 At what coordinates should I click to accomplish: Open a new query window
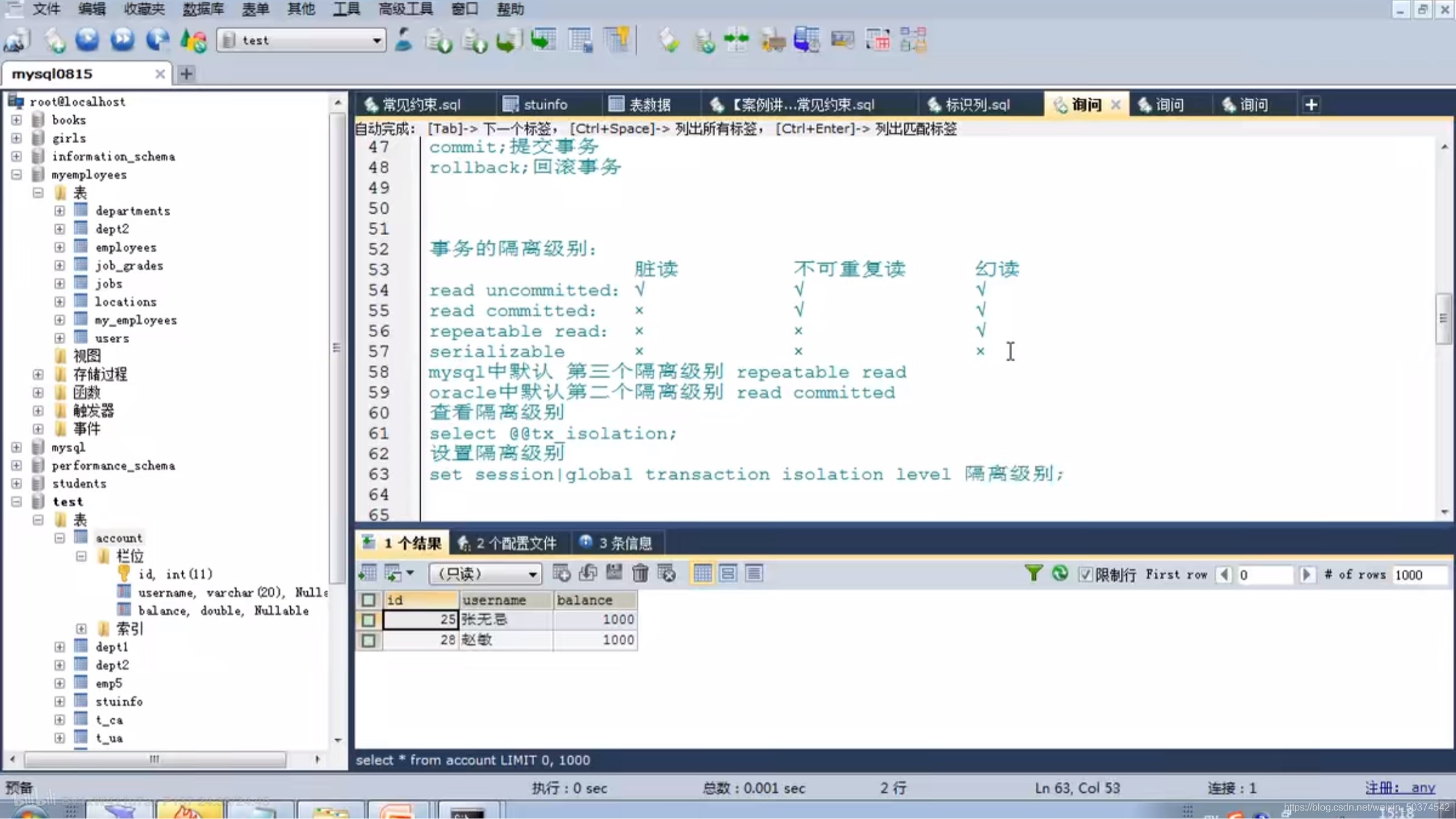(1311, 104)
